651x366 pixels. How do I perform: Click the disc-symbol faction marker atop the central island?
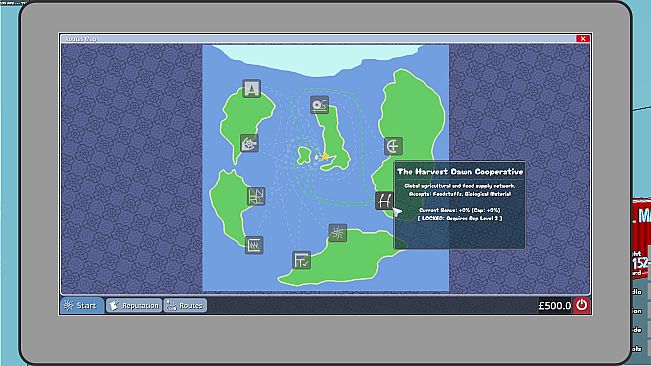tap(319, 105)
